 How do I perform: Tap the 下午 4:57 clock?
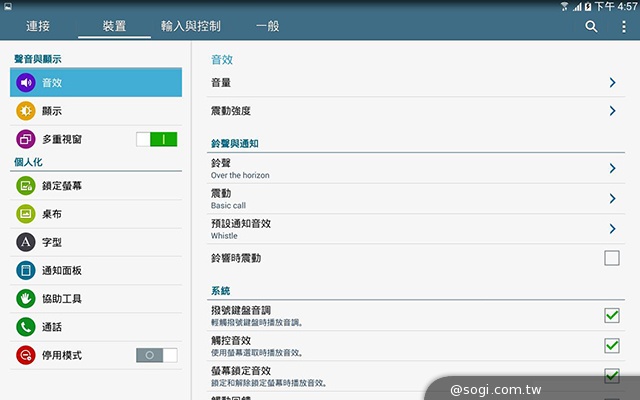616,6
